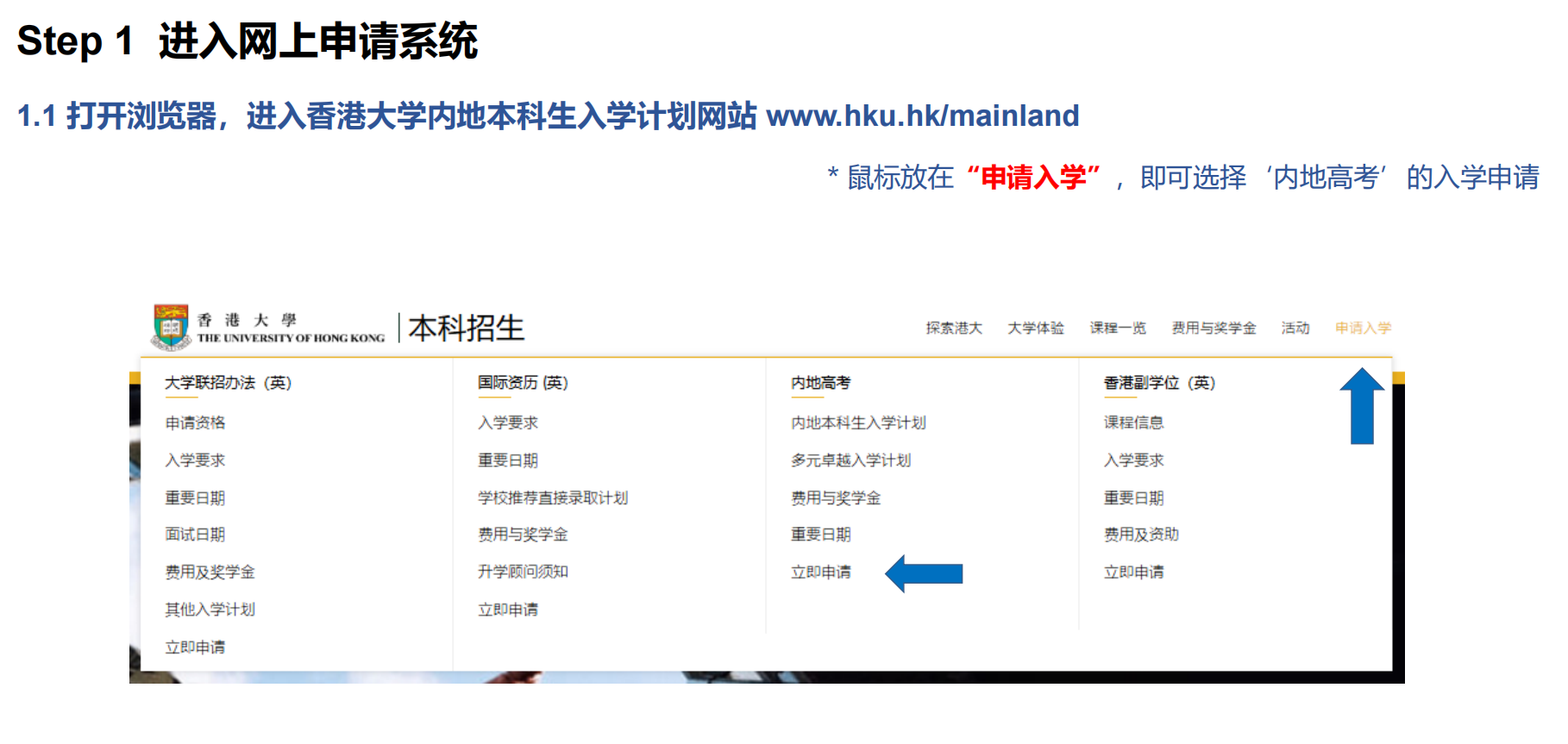
Task: Open the 其他入学计划 link
Action: [210, 610]
